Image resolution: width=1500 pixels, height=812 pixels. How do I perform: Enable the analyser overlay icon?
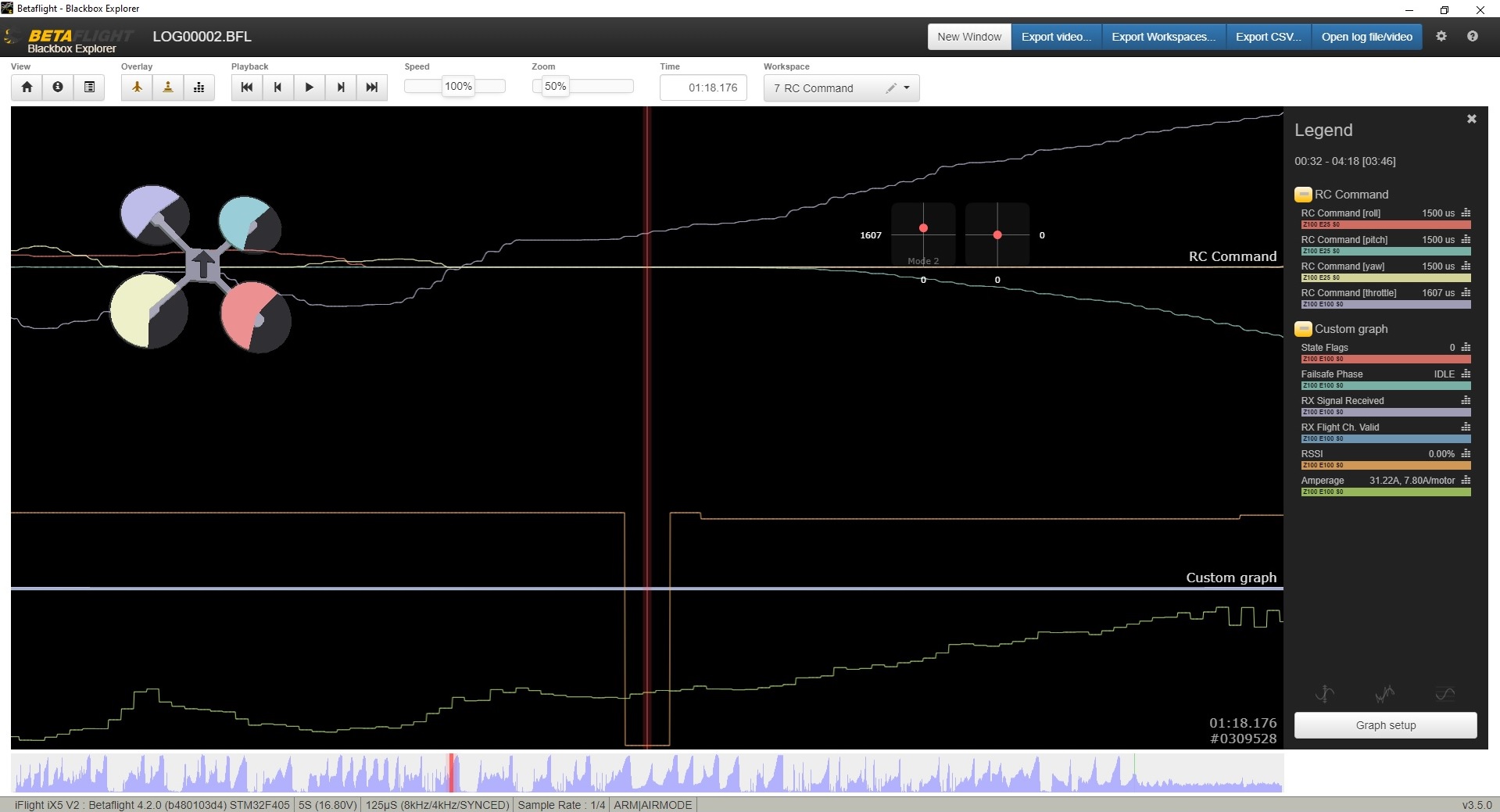point(199,88)
